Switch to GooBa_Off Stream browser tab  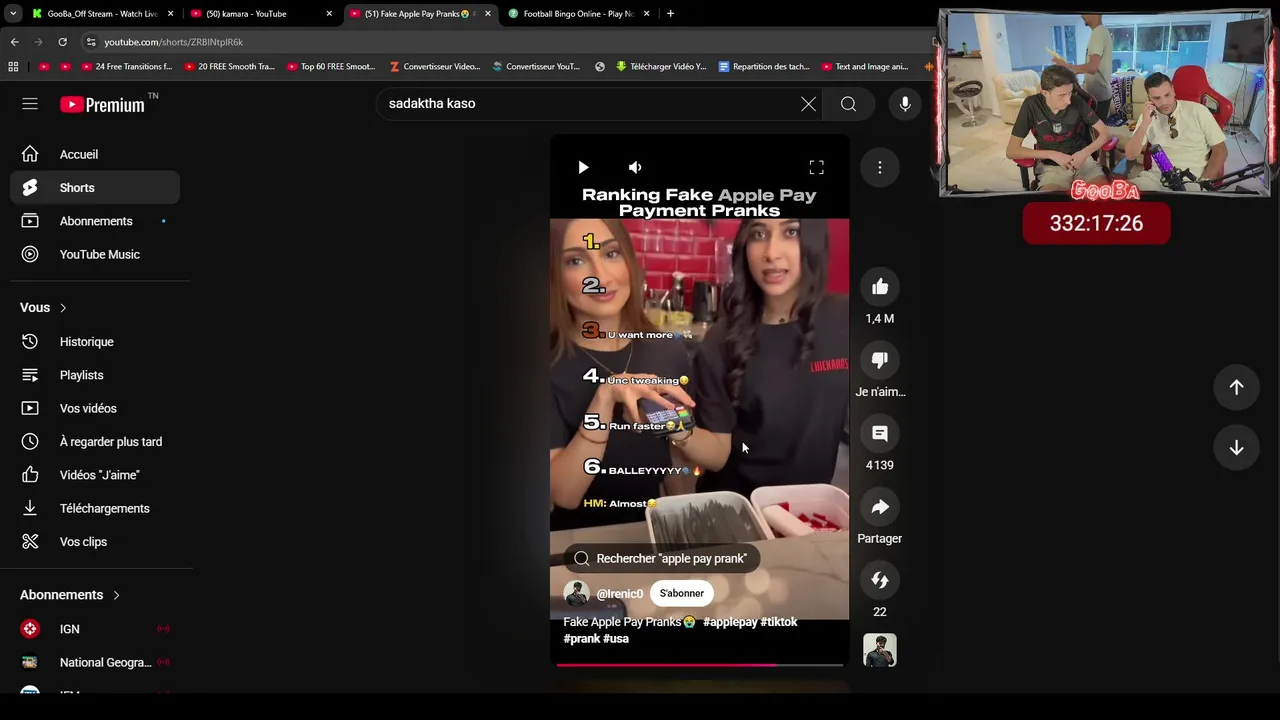pyautogui.click(x=101, y=14)
